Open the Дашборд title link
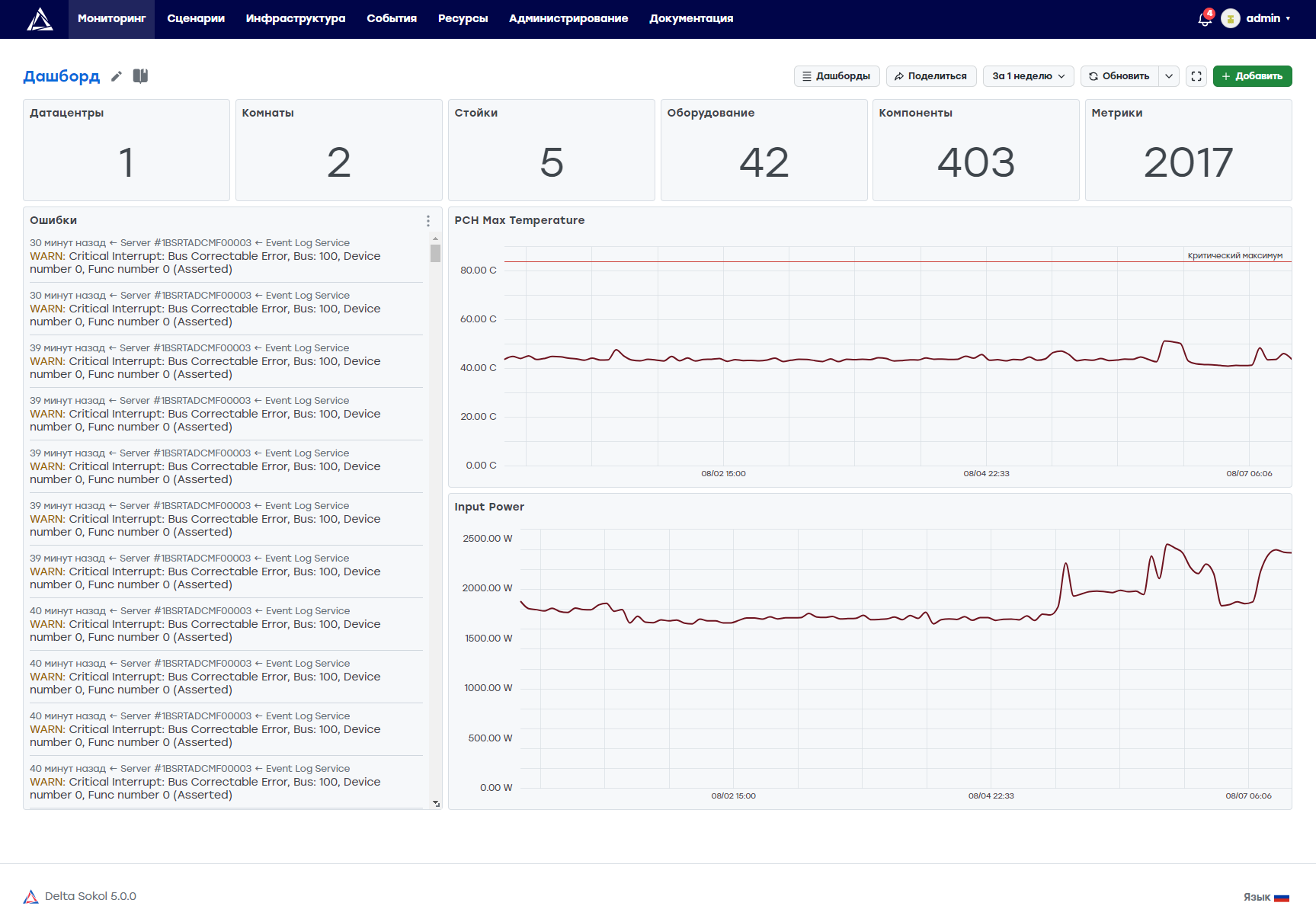The height and width of the screenshot is (922, 1316). pyautogui.click(x=62, y=76)
